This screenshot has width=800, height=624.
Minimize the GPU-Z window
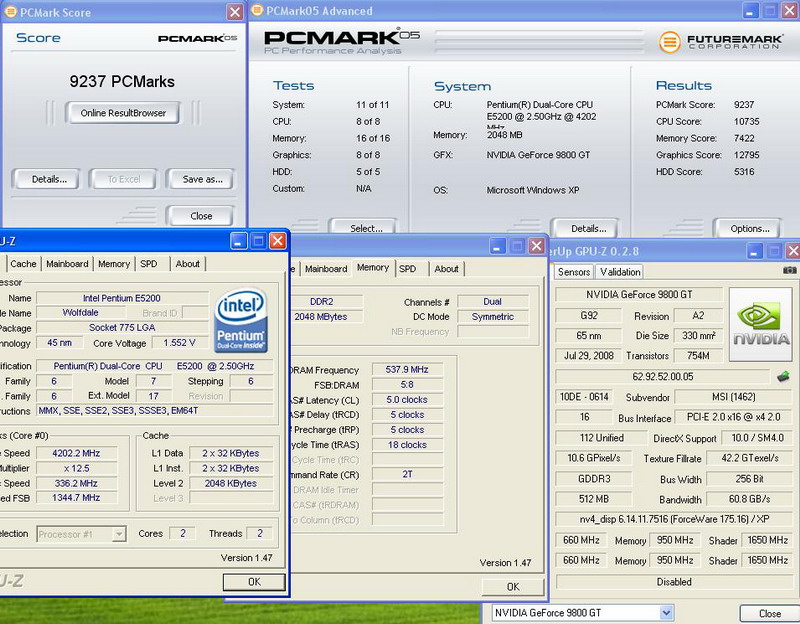755,251
